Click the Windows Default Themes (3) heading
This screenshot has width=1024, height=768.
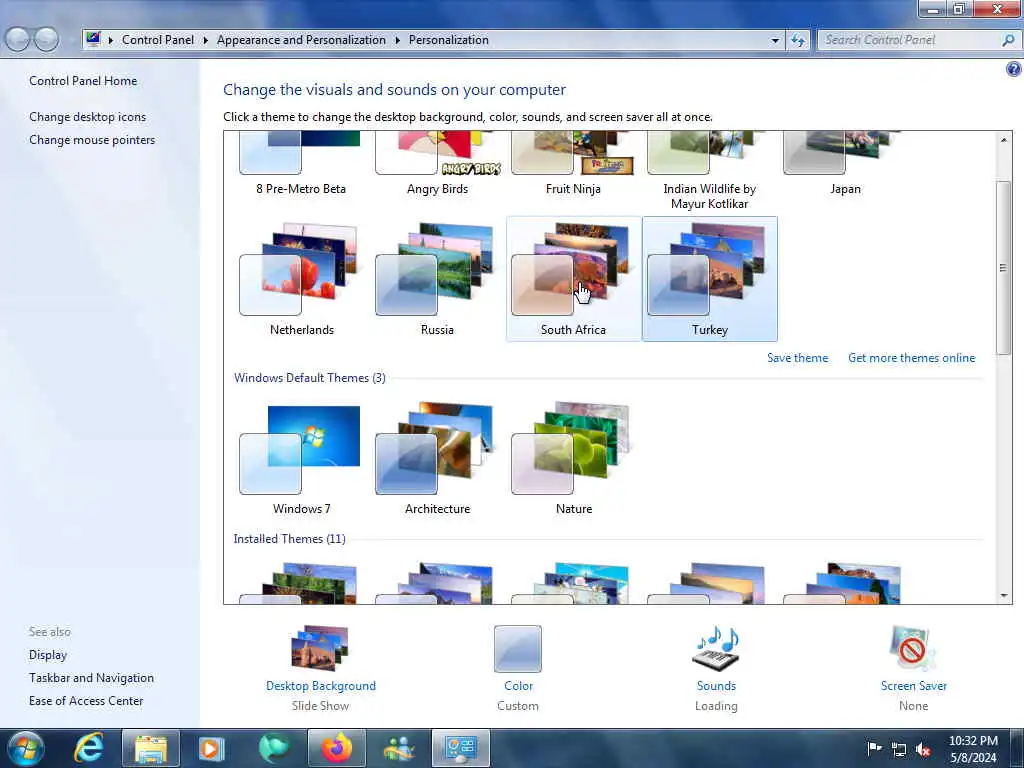coord(310,378)
